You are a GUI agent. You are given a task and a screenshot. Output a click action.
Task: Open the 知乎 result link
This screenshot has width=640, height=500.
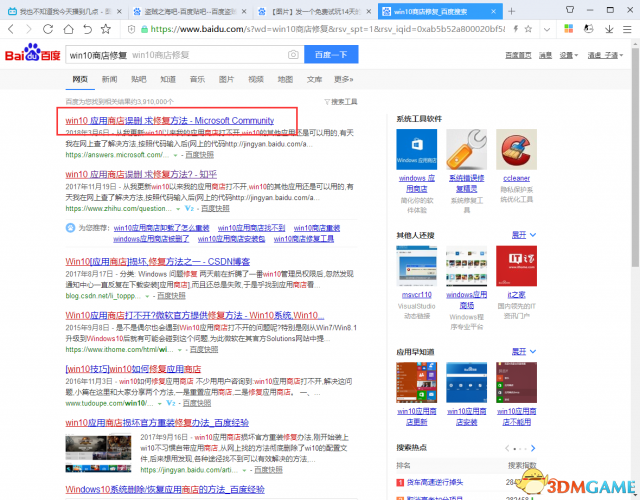pyautogui.click(x=141, y=174)
